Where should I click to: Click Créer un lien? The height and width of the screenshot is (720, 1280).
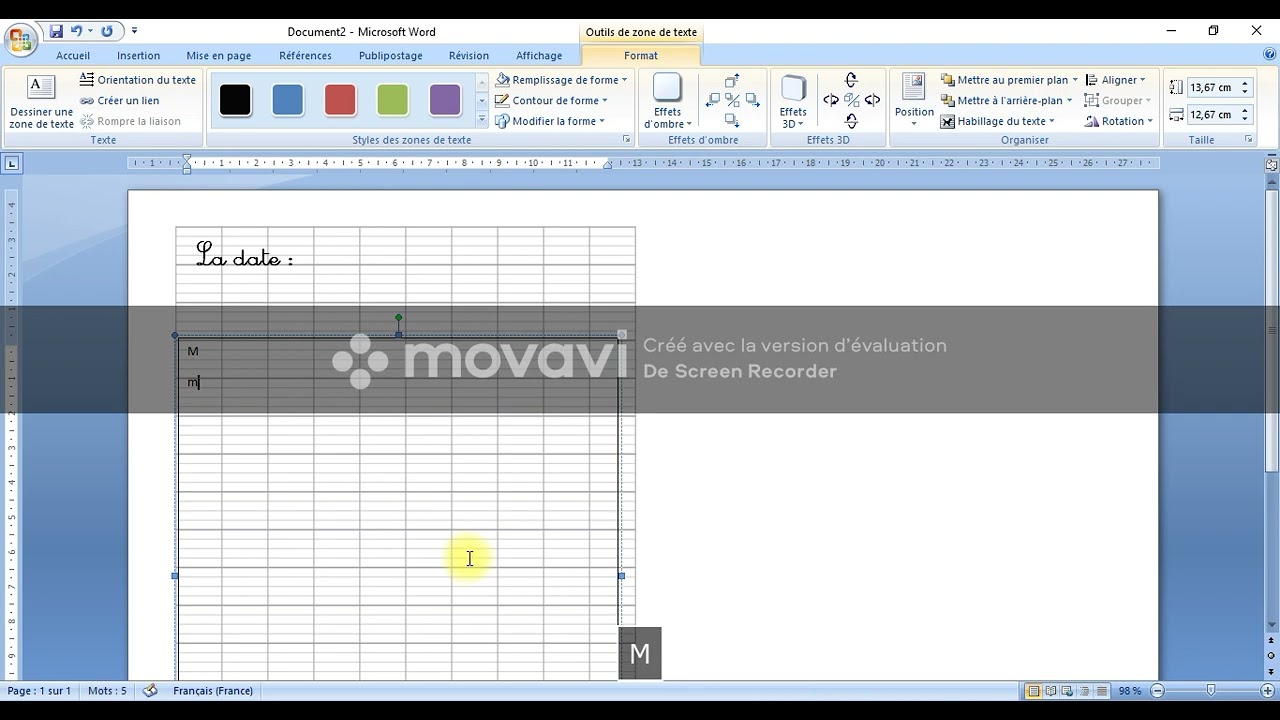pos(120,101)
